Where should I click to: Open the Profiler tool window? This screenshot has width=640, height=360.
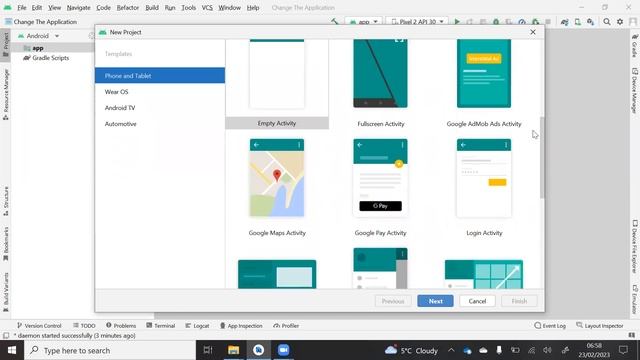pos(286,326)
